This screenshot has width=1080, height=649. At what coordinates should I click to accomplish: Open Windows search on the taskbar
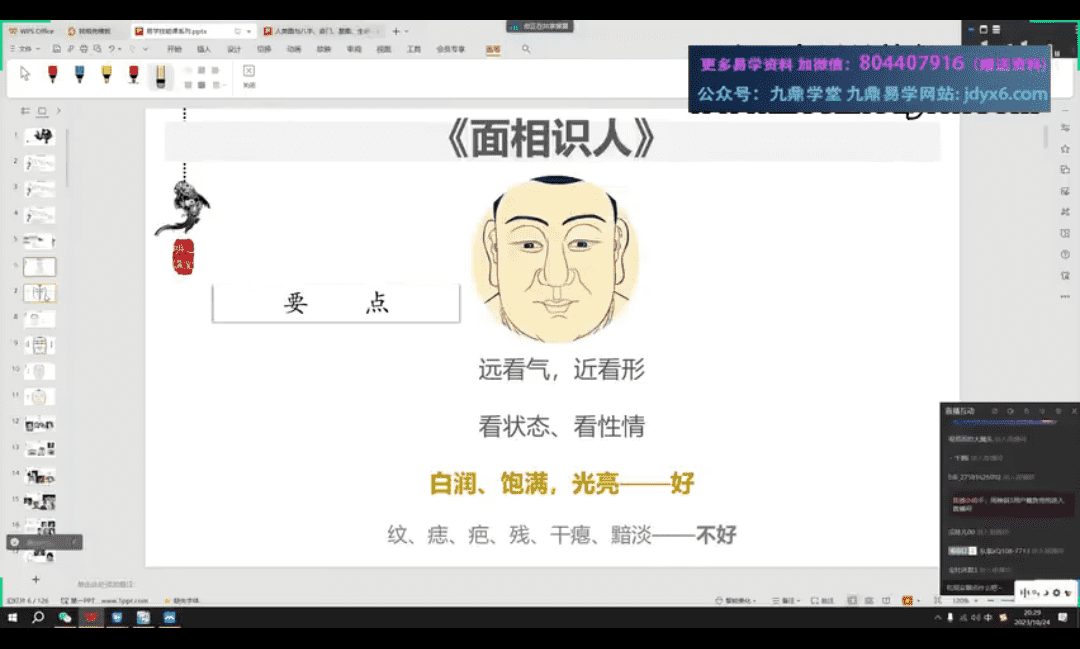click(x=38, y=618)
